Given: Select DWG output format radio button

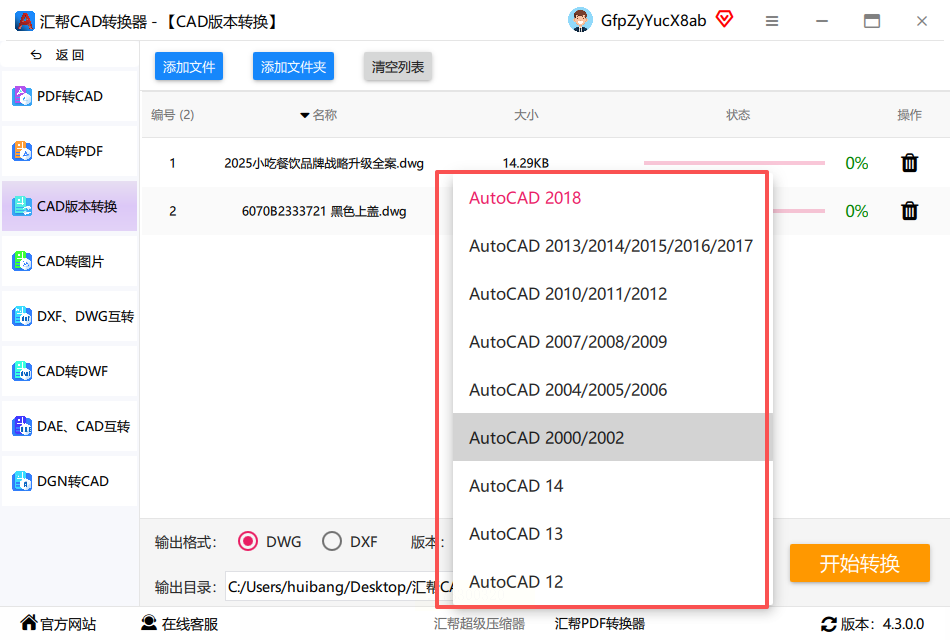Looking at the screenshot, I should tap(248, 541).
